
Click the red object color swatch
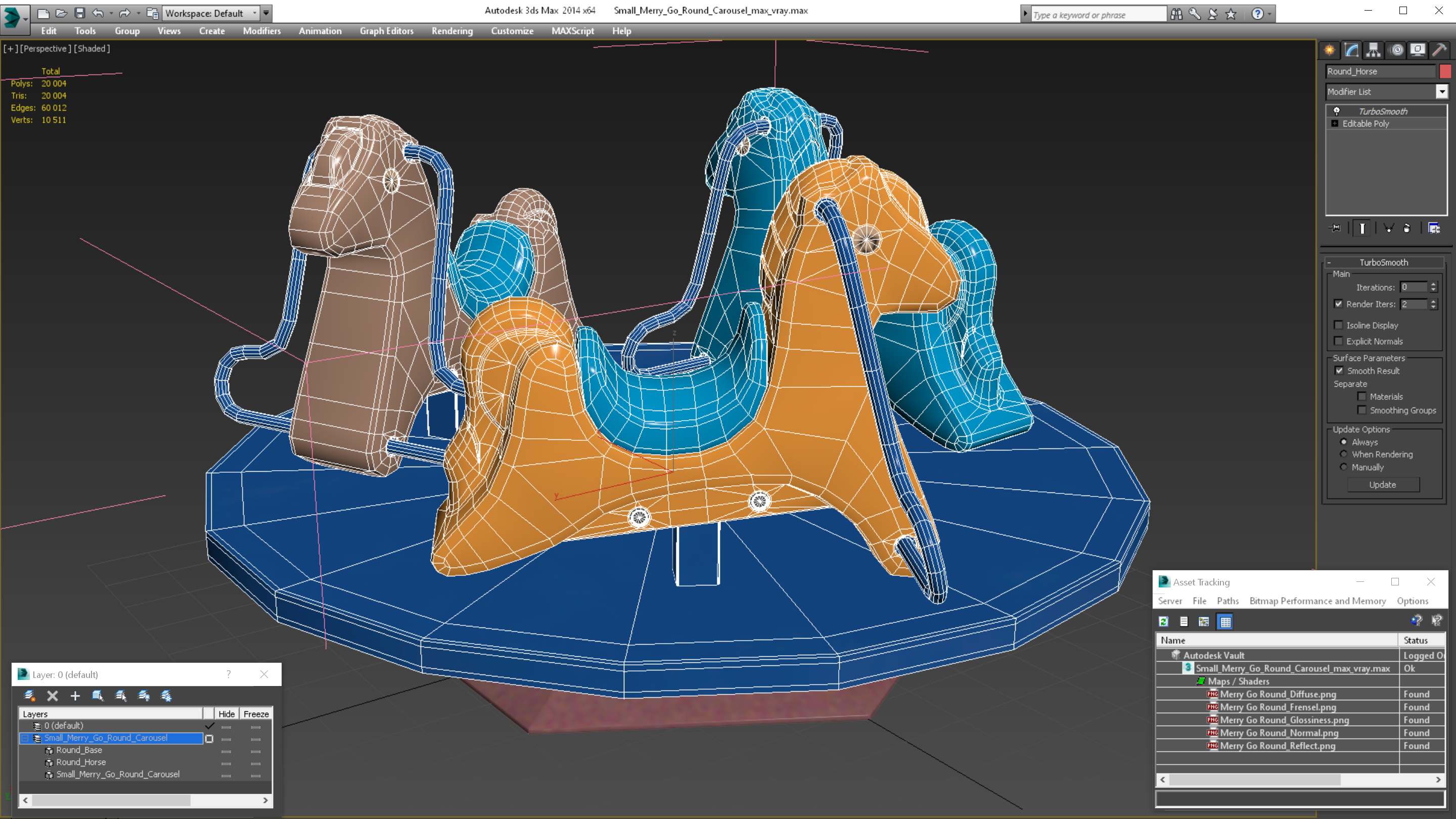1445,71
